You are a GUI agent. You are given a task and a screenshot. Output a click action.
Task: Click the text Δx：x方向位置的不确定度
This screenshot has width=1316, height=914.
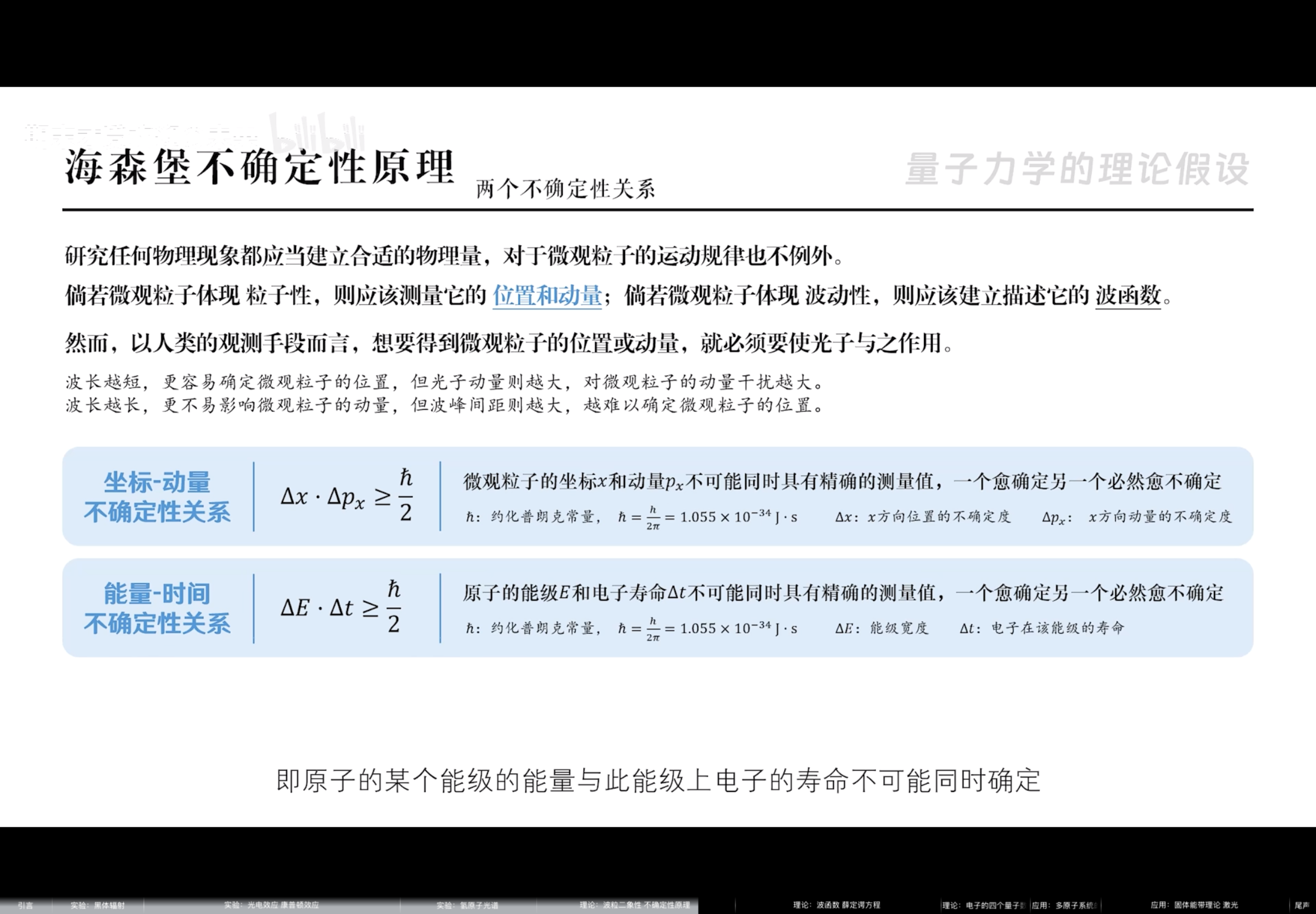[923, 516]
